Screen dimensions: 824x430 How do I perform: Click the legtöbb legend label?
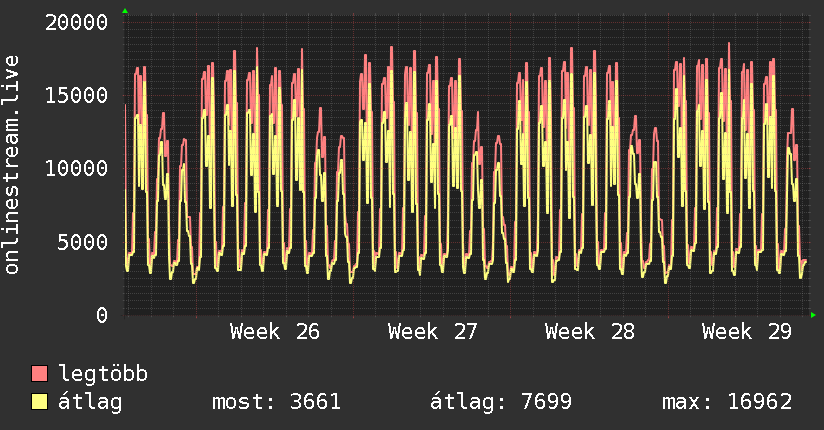(x=103, y=373)
